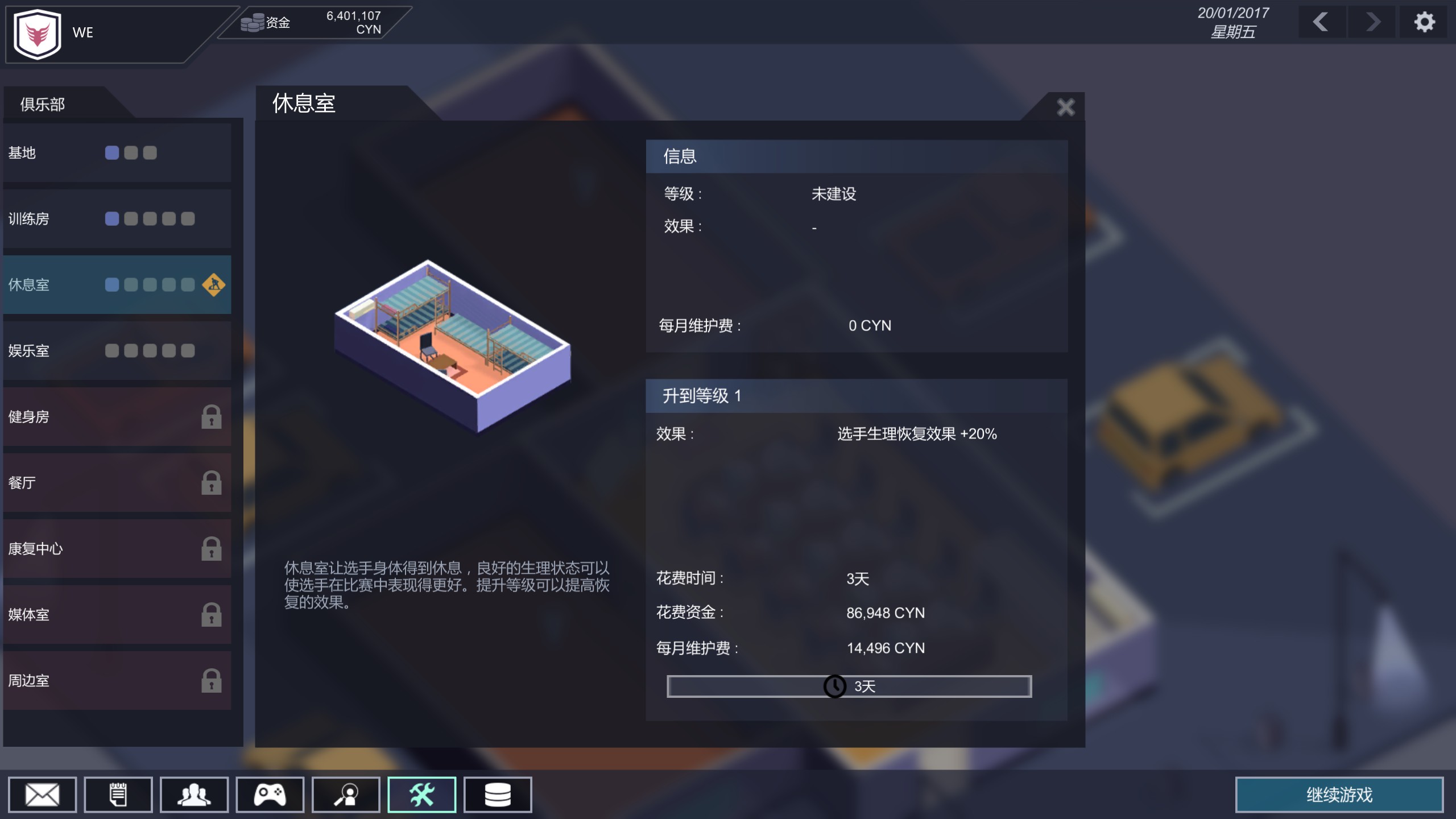Close the 休息室 panel
Viewport: 1456px width, 819px height.
tap(1066, 107)
